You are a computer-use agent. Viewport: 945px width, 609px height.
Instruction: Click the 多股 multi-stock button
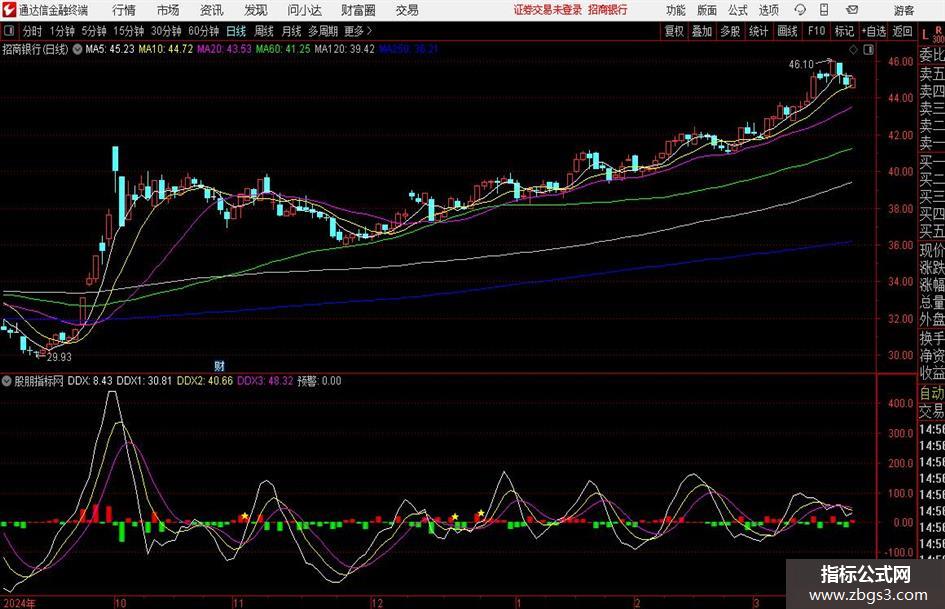(730, 31)
